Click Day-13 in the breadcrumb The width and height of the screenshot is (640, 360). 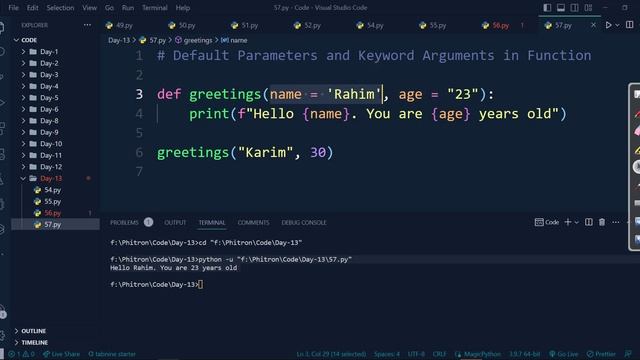[119, 40]
